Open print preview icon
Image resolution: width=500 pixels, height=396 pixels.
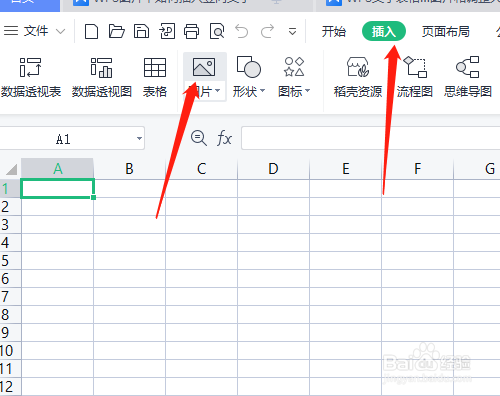tap(217, 32)
